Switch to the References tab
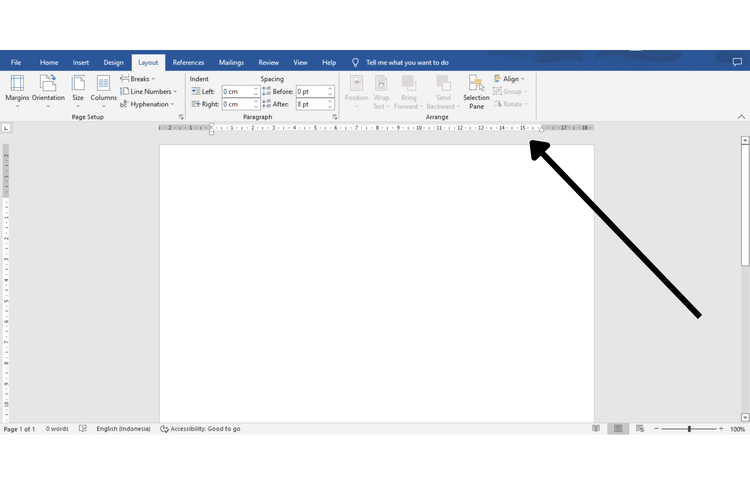The height and width of the screenshot is (500, 750). point(188,62)
